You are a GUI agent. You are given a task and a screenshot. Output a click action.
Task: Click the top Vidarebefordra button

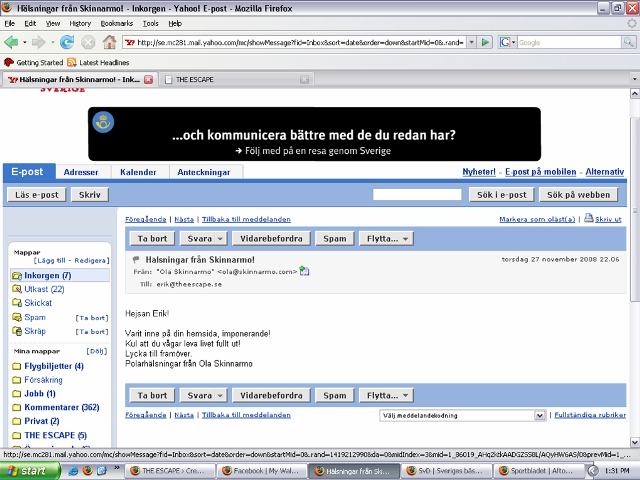271,239
